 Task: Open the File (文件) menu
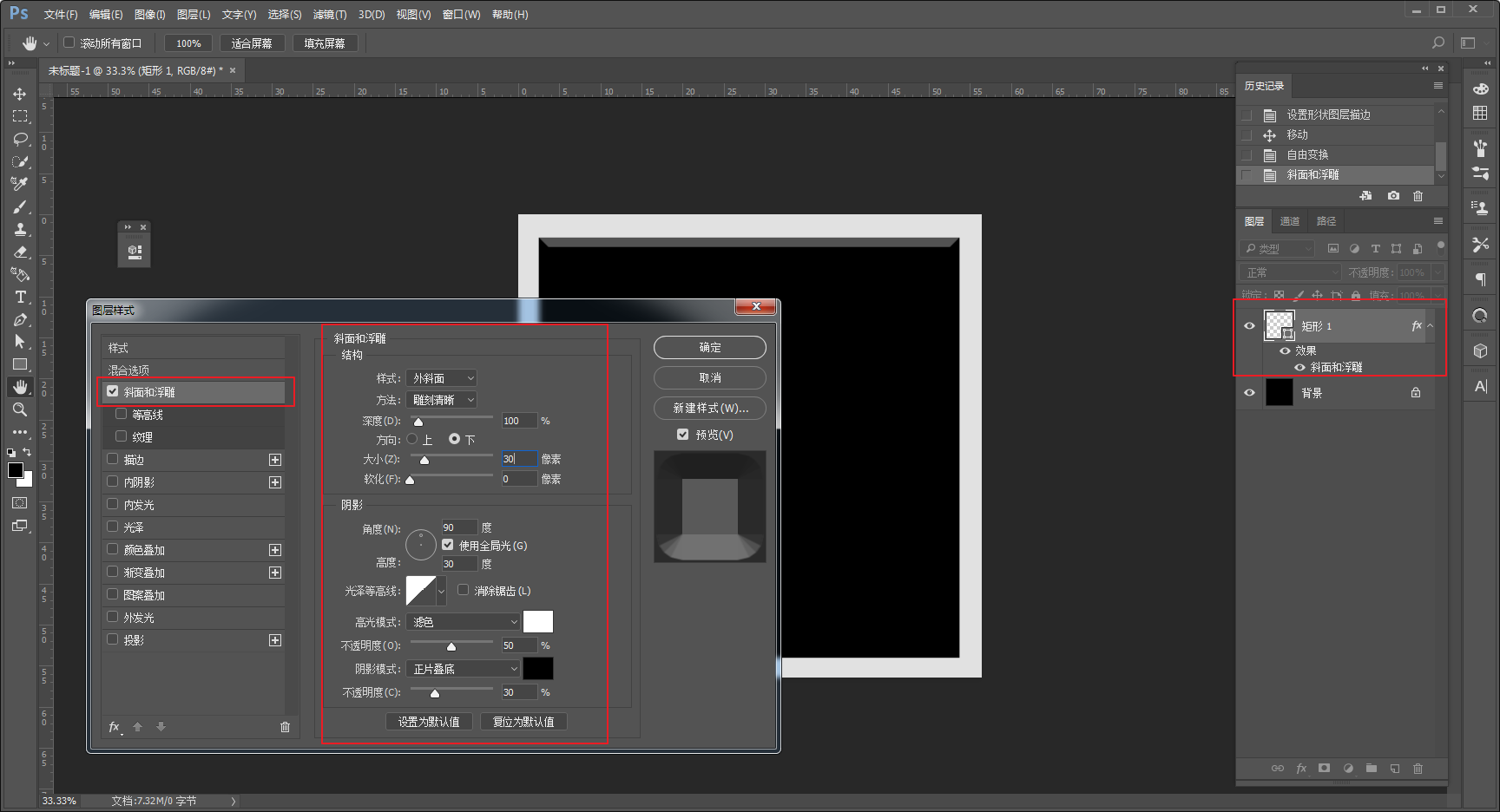tap(61, 15)
